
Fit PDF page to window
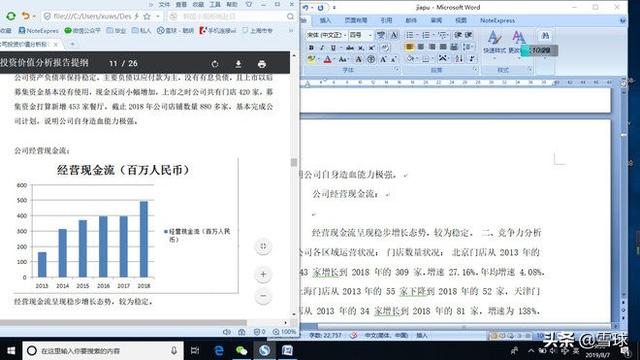coord(263,246)
